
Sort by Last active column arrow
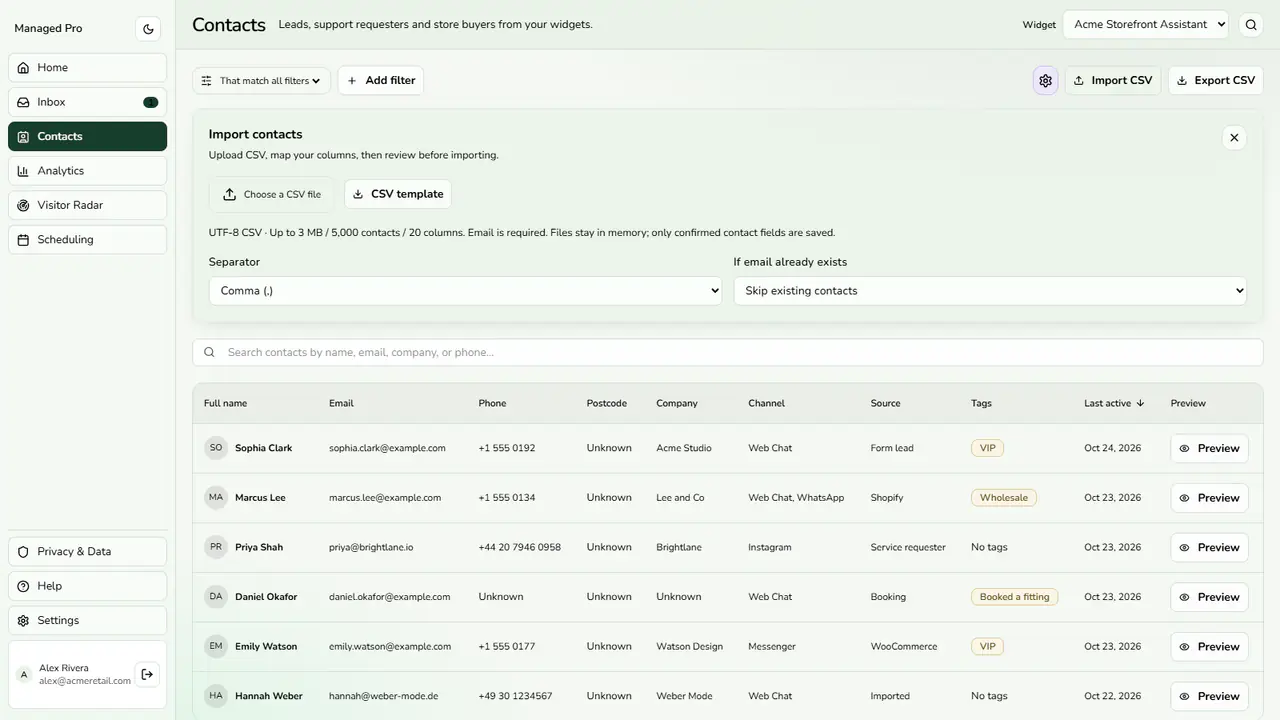click(1140, 403)
